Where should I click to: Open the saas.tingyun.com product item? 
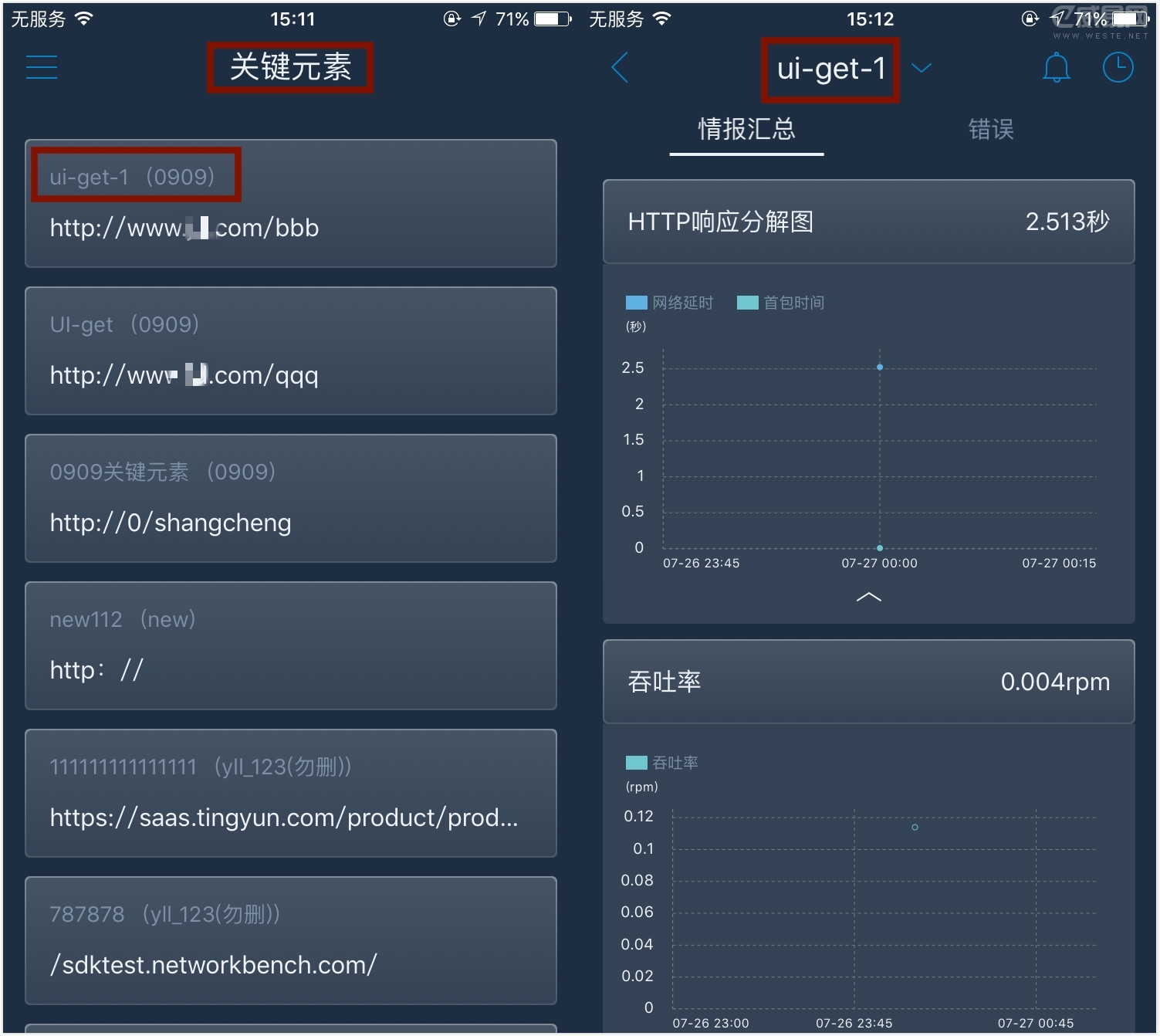pyautogui.click(x=290, y=794)
